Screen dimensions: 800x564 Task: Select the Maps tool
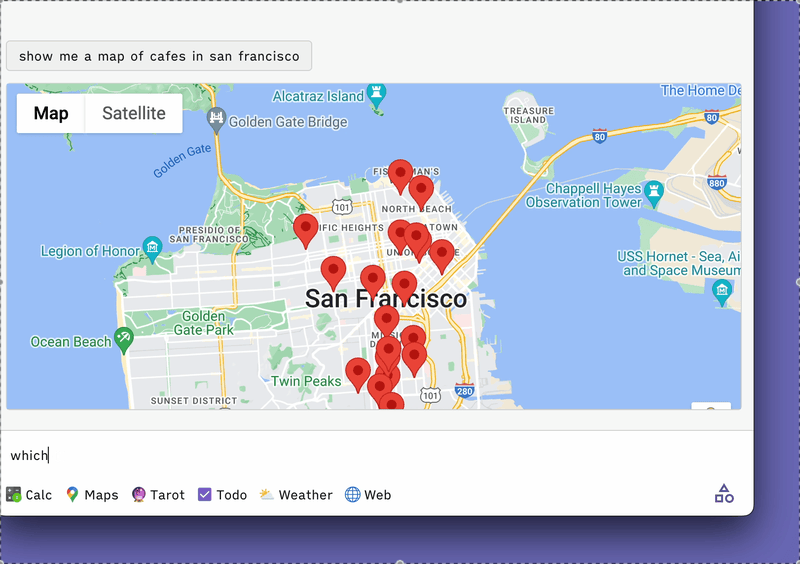(x=92, y=495)
